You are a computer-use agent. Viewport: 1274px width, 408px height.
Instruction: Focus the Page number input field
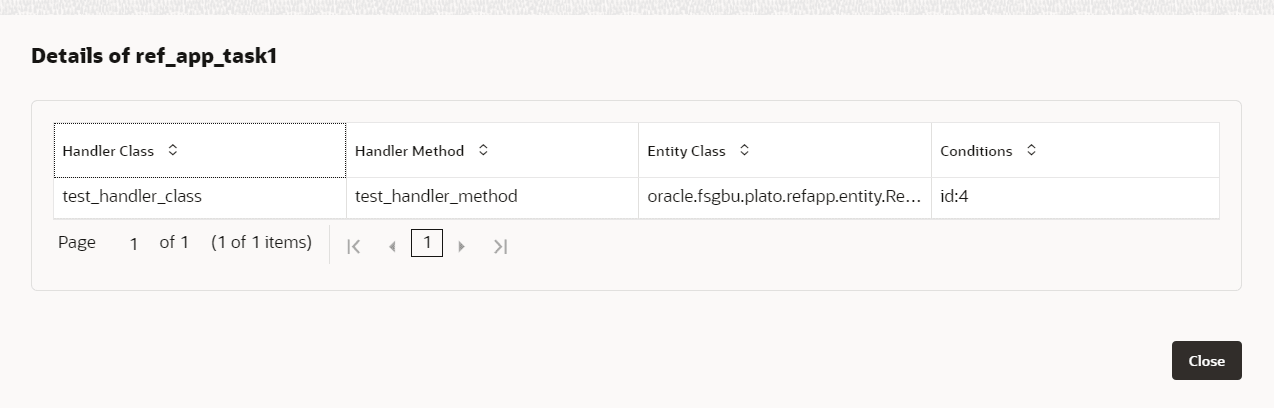coord(133,243)
